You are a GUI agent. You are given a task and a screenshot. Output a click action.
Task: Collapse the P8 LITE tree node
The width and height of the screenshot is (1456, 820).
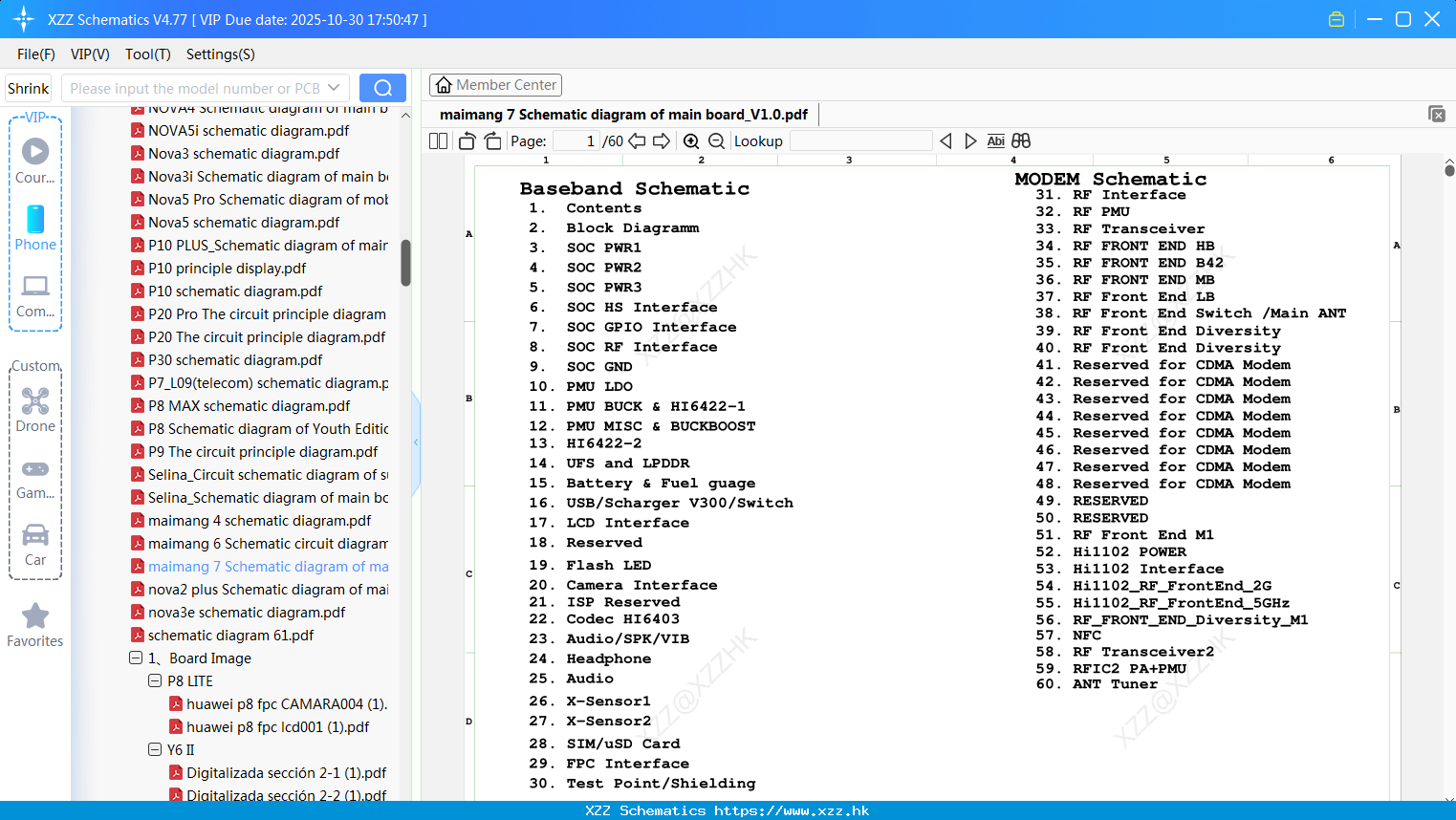[155, 680]
